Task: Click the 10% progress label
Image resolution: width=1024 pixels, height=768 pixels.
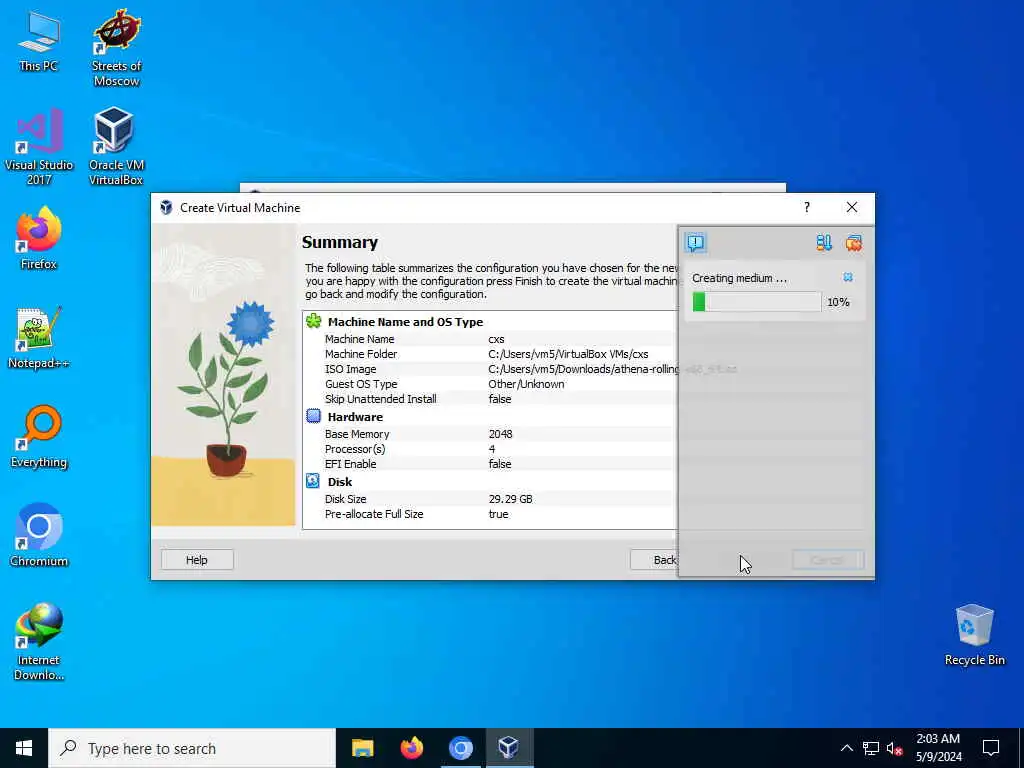Action: [839, 302]
